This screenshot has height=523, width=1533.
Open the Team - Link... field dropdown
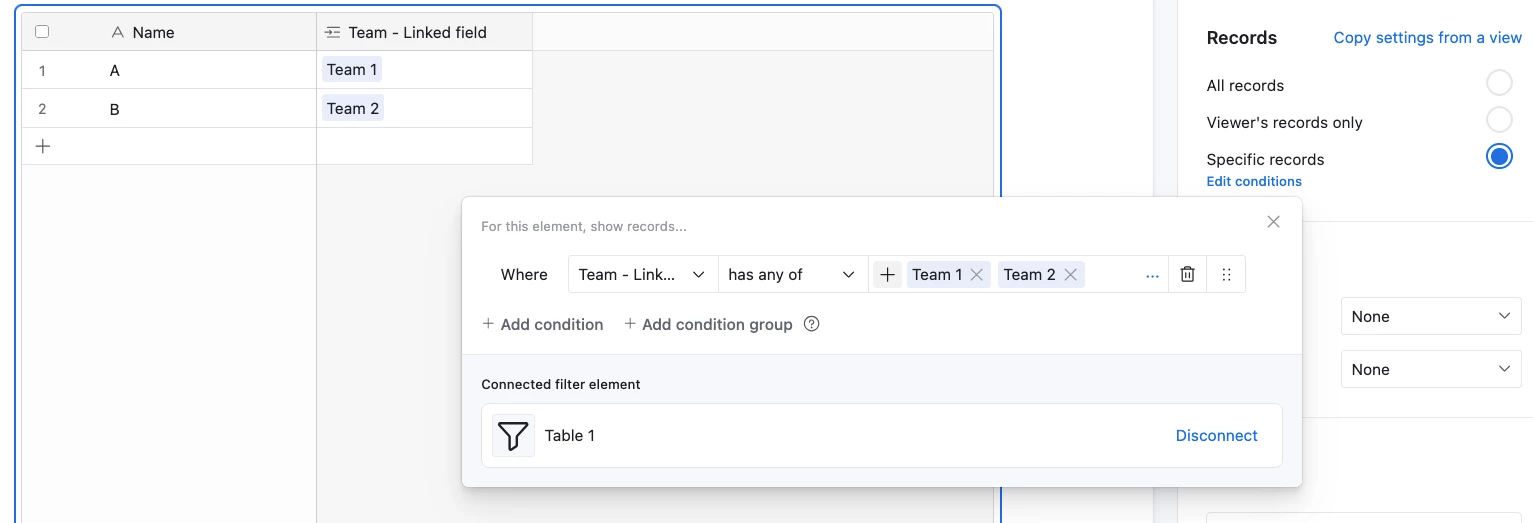tap(643, 274)
